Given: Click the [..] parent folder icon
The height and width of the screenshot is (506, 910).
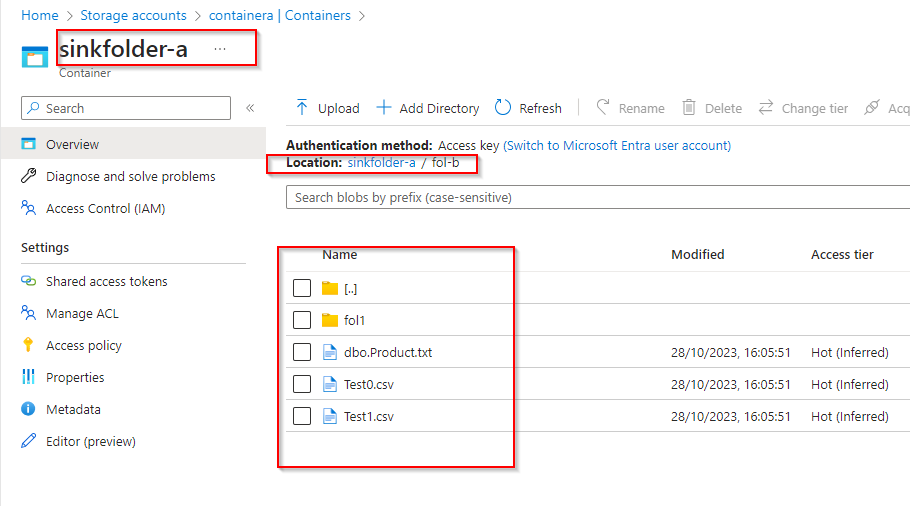Looking at the screenshot, I should coord(330,288).
